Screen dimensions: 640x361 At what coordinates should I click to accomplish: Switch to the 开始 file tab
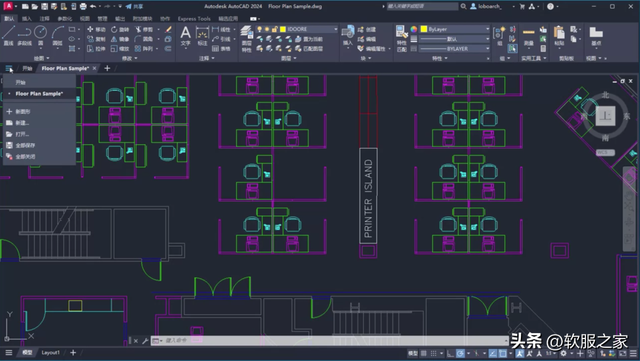point(27,68)
